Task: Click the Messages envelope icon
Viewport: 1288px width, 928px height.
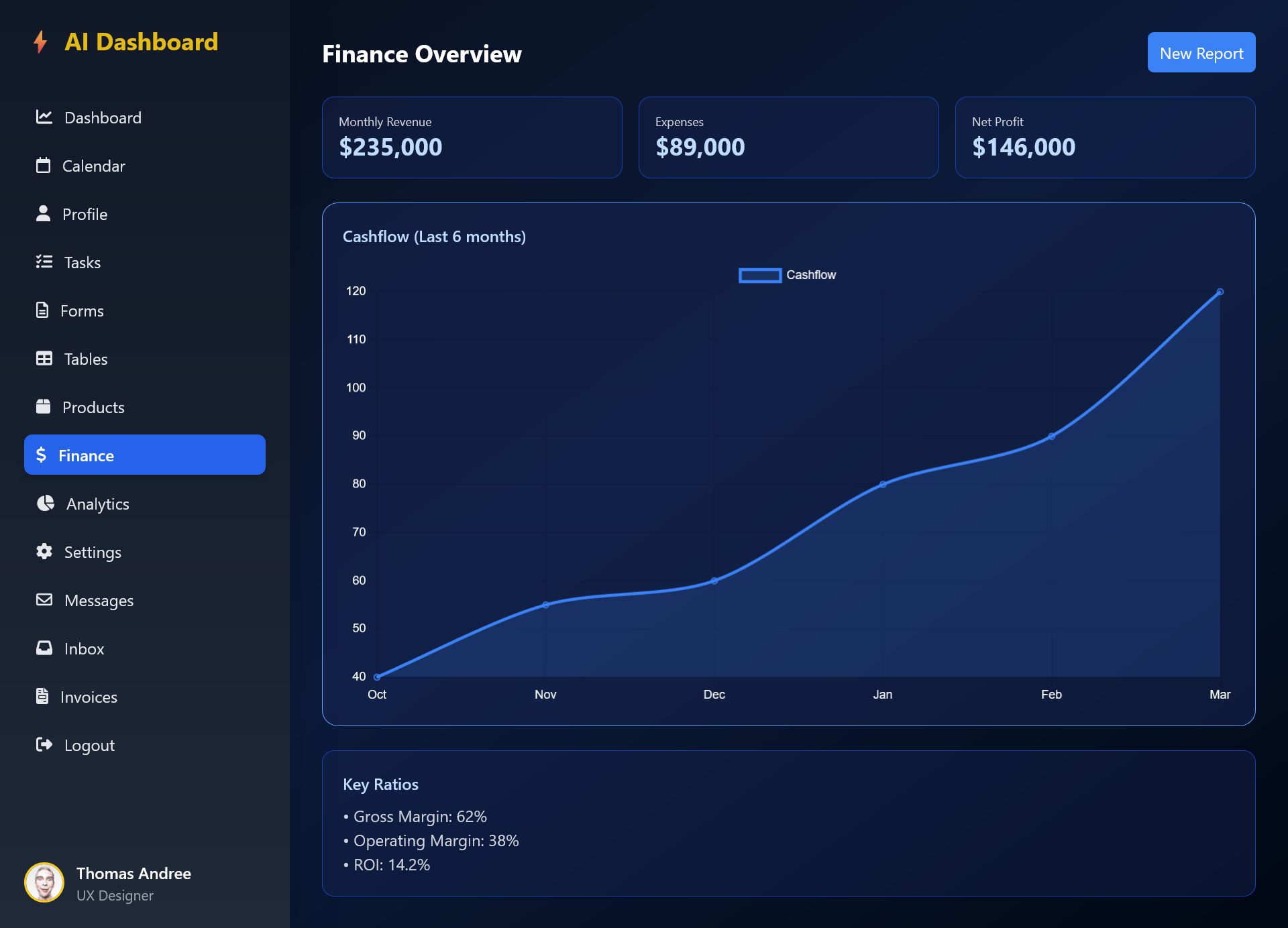Action: click(44, 599)
